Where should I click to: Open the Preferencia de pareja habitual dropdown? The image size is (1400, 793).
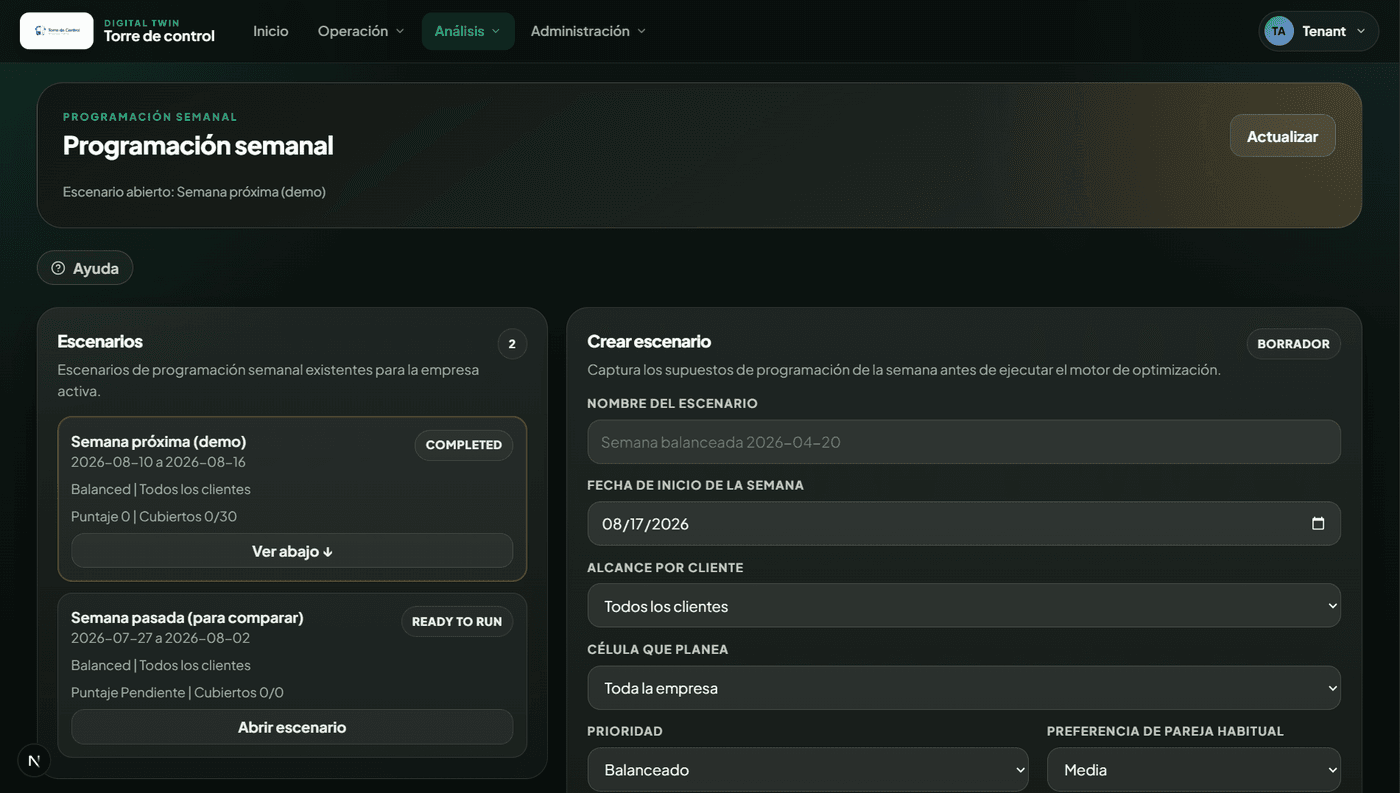click(x=1194, y=770)
